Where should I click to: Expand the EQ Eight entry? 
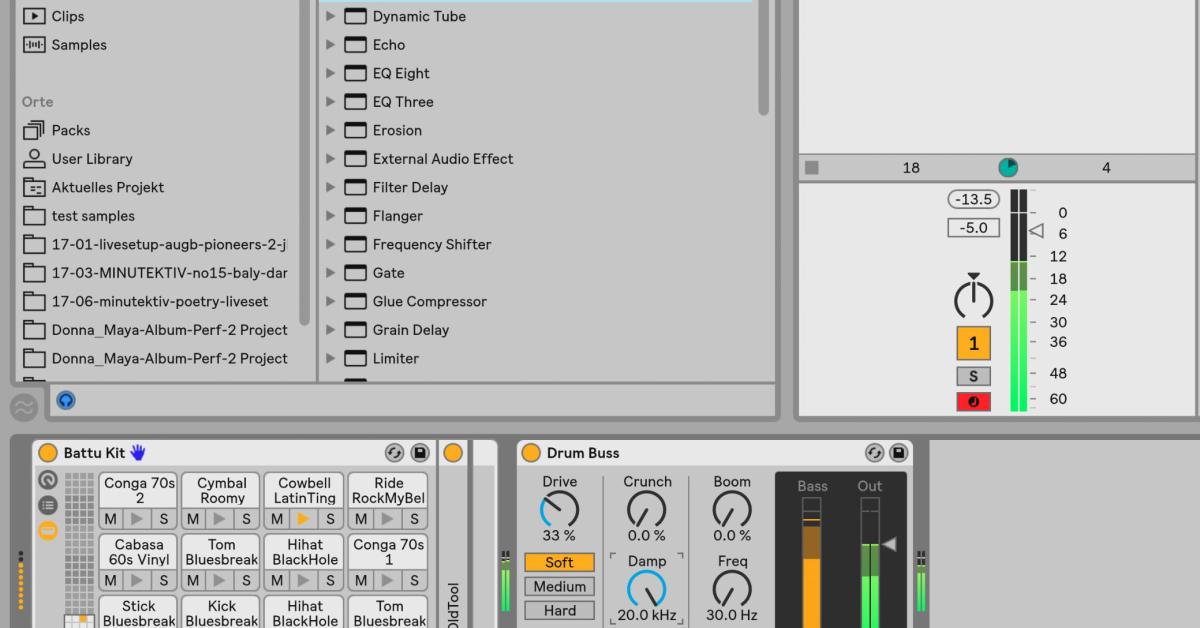[x=331, y=73]
